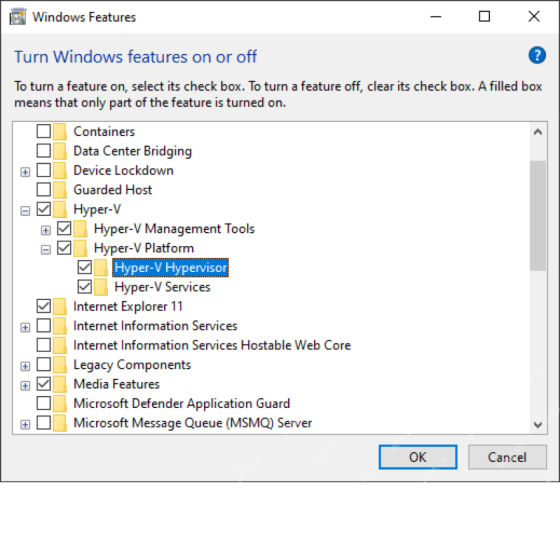Uncheck the top-level Hyper-V checkbox

pos(44,209)
